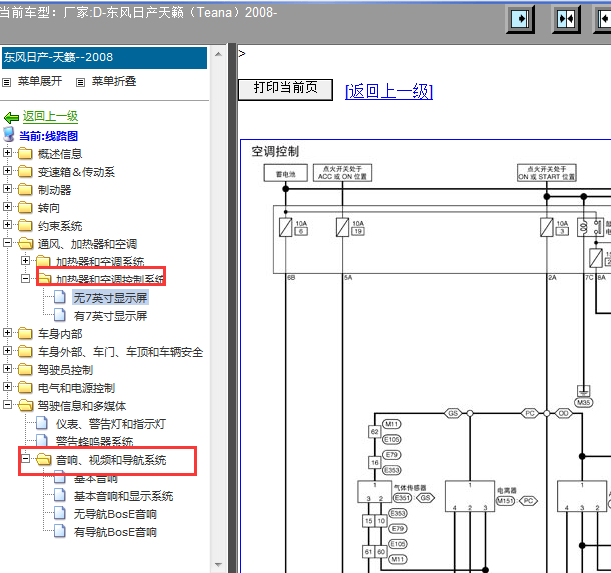
Task: Click the 空调控制 diagram title
Action: [275, 151]
